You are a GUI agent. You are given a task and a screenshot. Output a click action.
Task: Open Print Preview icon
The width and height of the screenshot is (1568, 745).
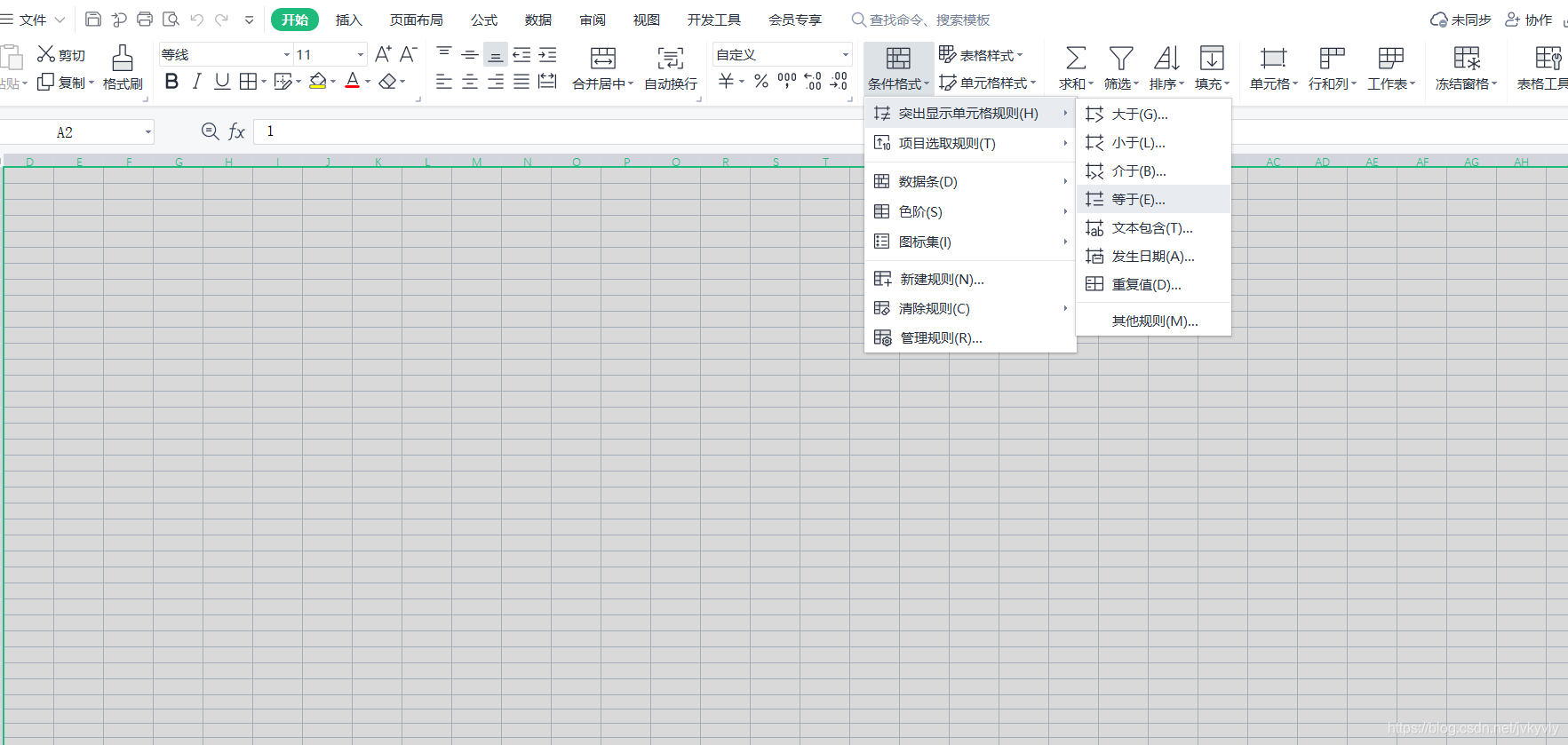pos(171,19)
